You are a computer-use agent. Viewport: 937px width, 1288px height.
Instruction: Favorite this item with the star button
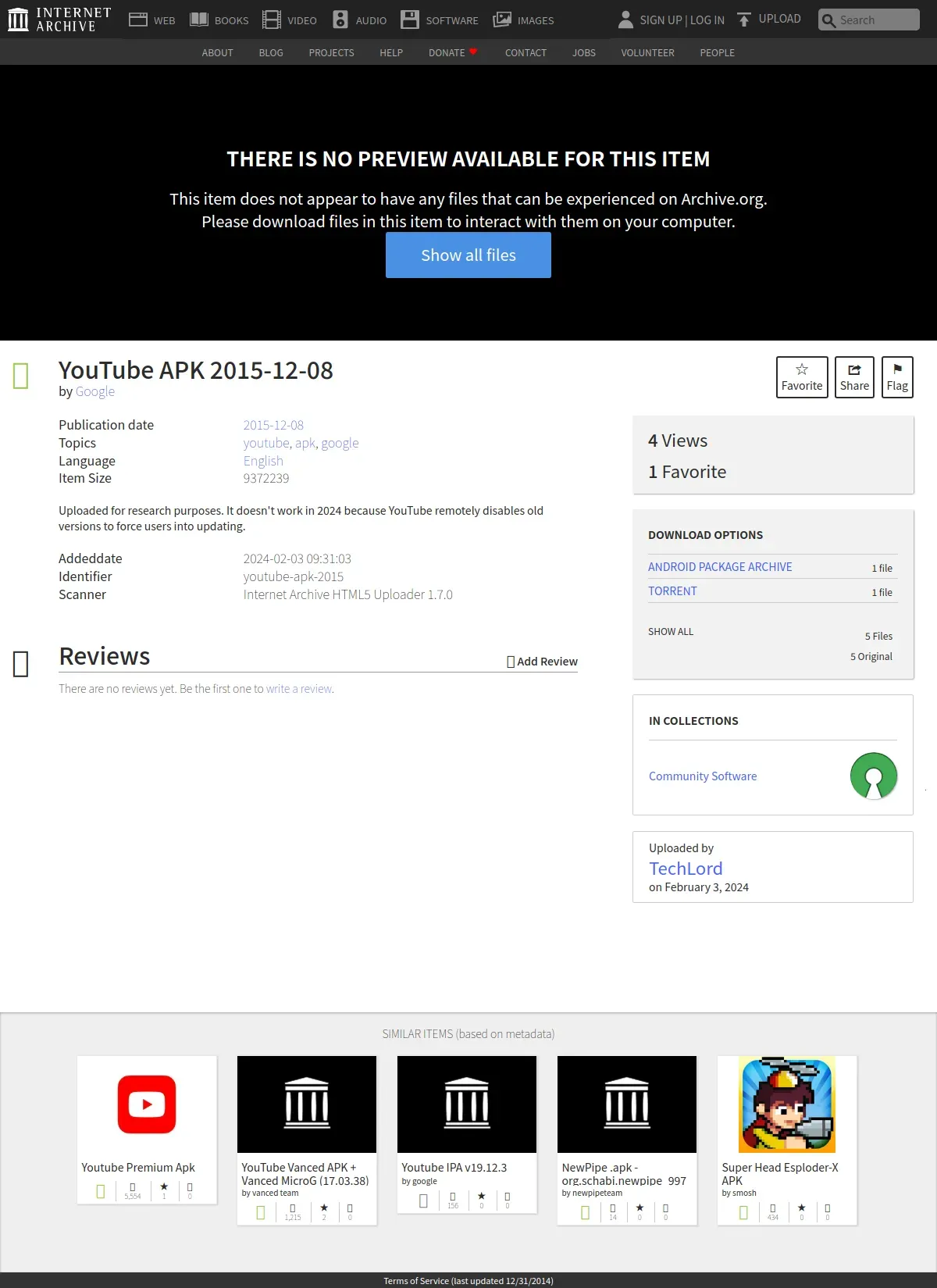click(802, 377)
